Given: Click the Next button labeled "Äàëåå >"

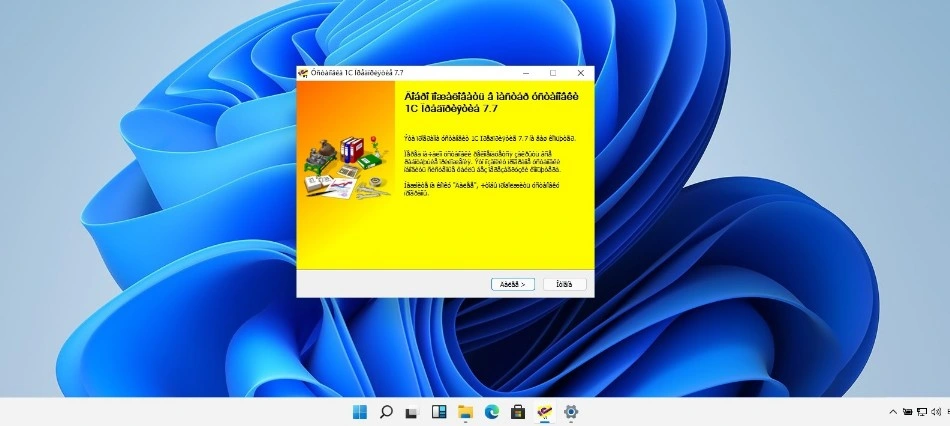Looking at the screenshot, I should pyautogui.click(x=514, y=284).
